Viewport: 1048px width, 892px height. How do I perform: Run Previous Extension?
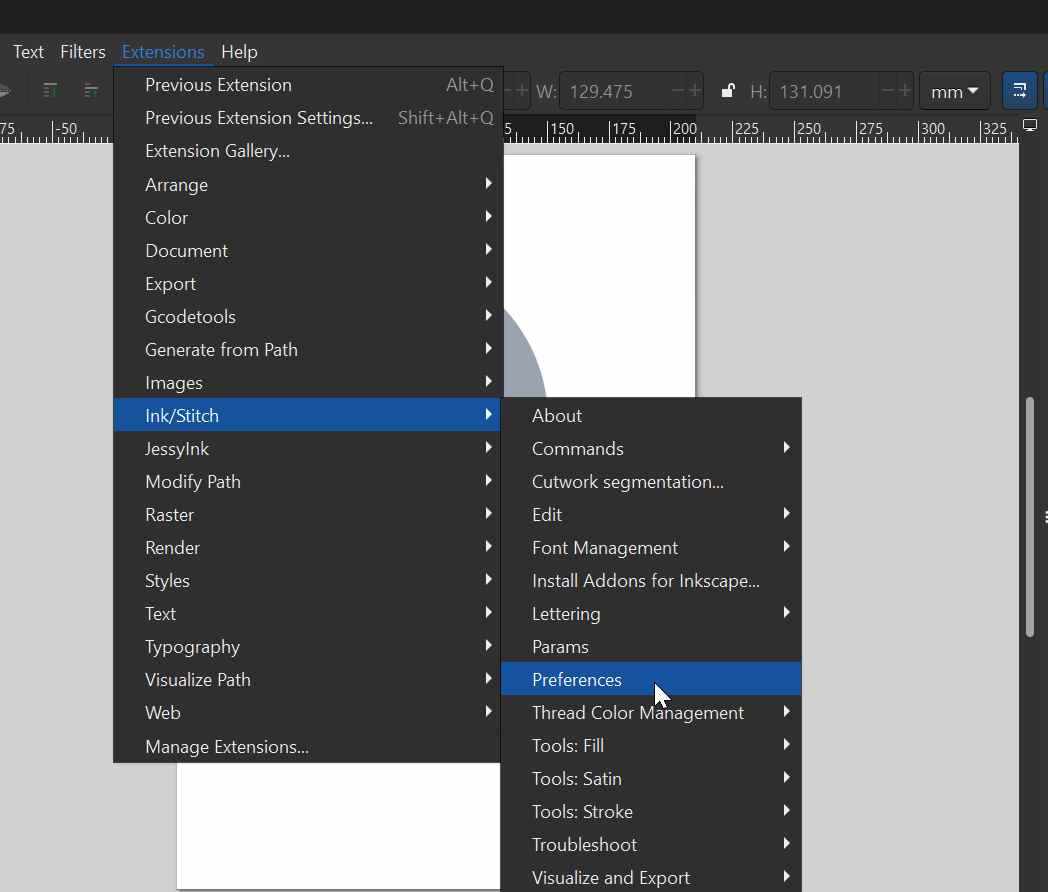(307, 85)
